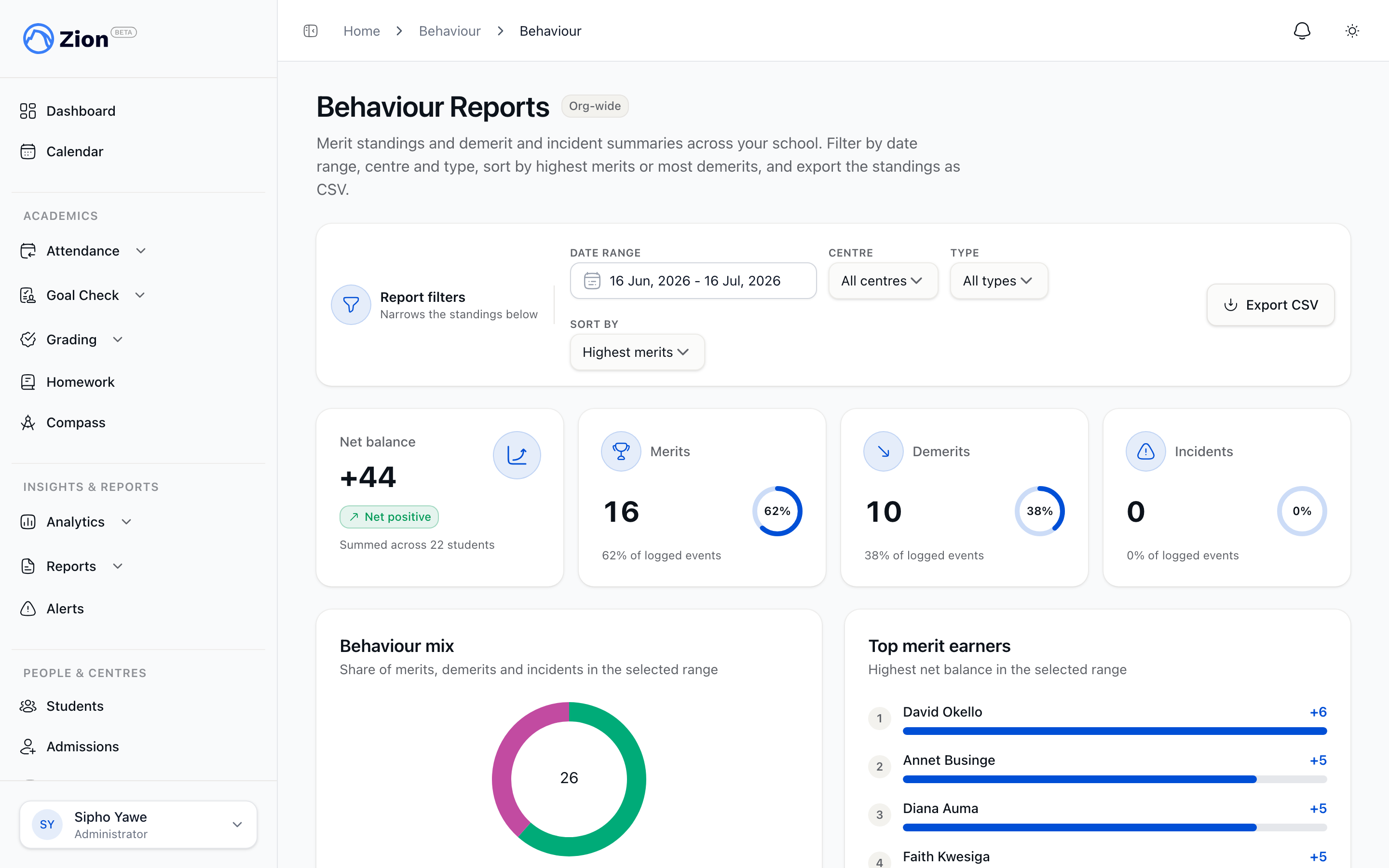1389x868 pixels.
Task: Click the Org-wide badge
Action: 595,106
